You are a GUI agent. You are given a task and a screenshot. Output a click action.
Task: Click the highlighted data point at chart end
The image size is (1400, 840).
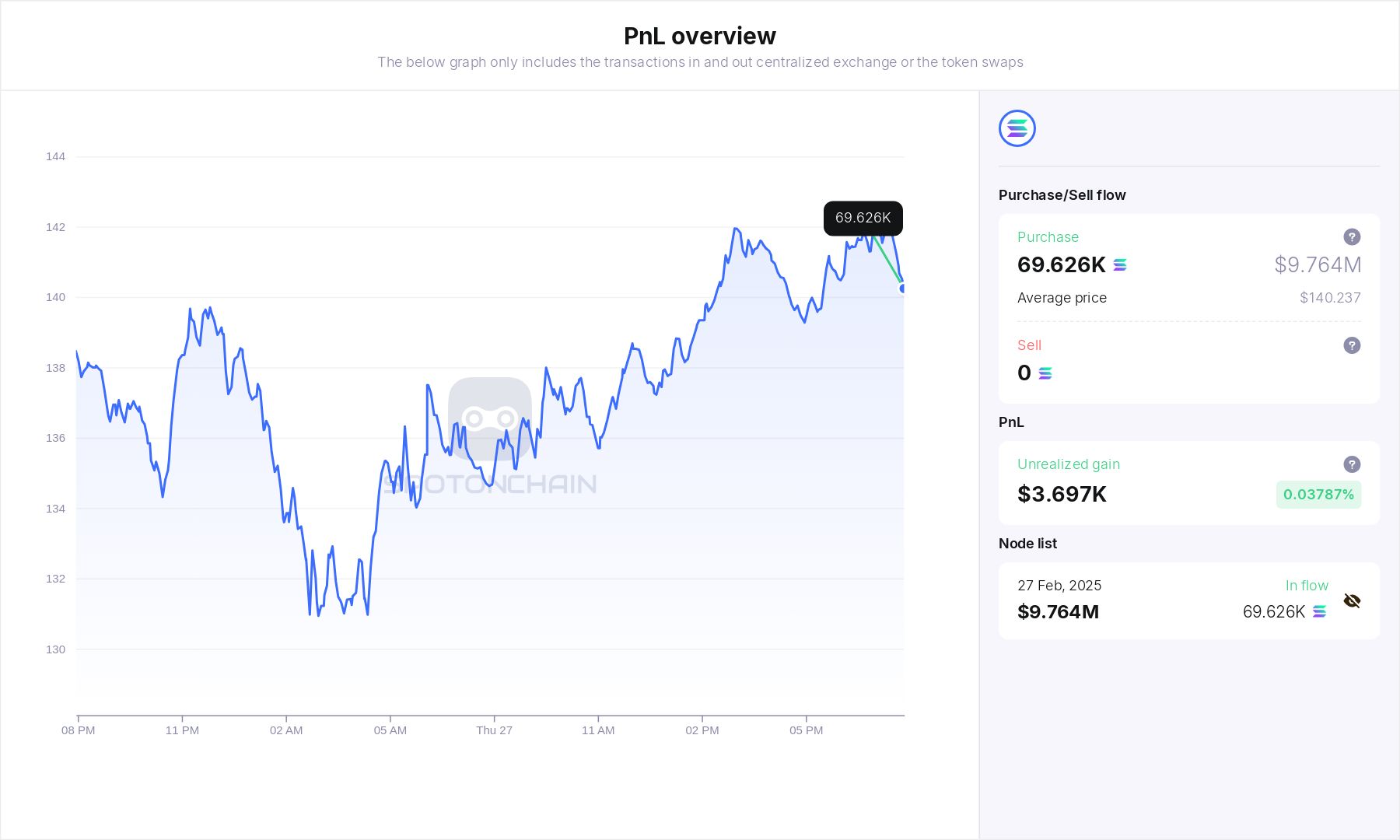pos(901,289)
